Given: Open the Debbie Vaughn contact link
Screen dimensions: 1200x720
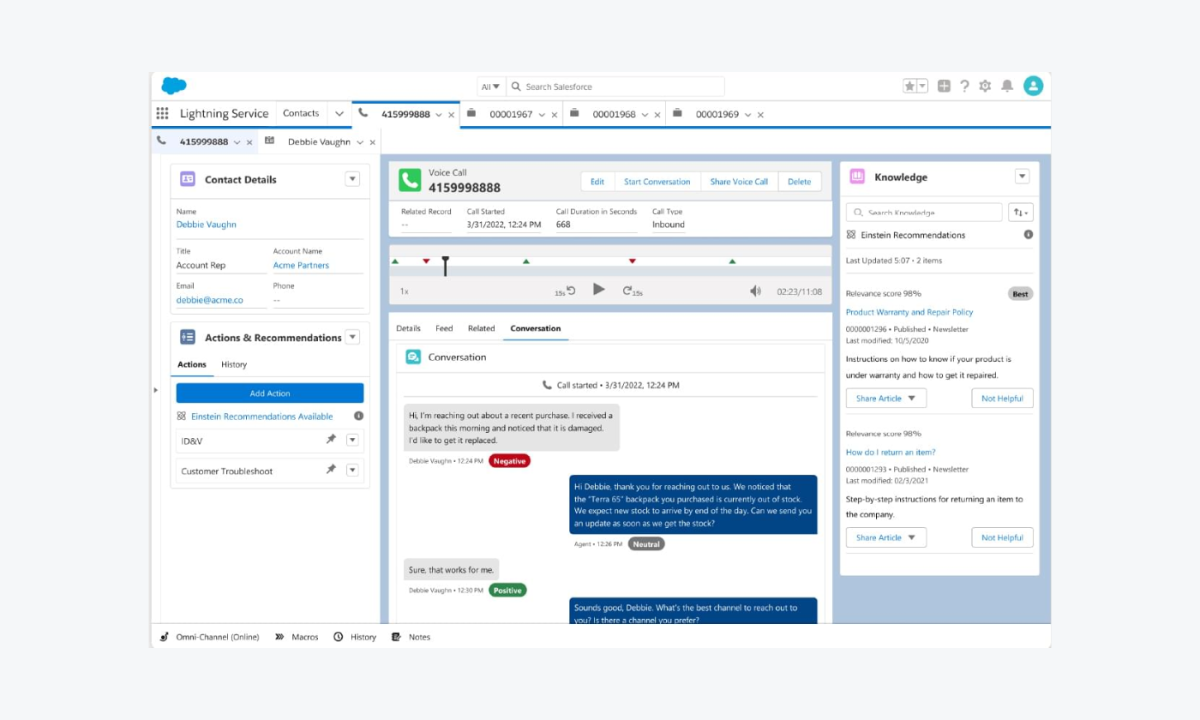Looking at the screenshot, I should tap(206, 225).
